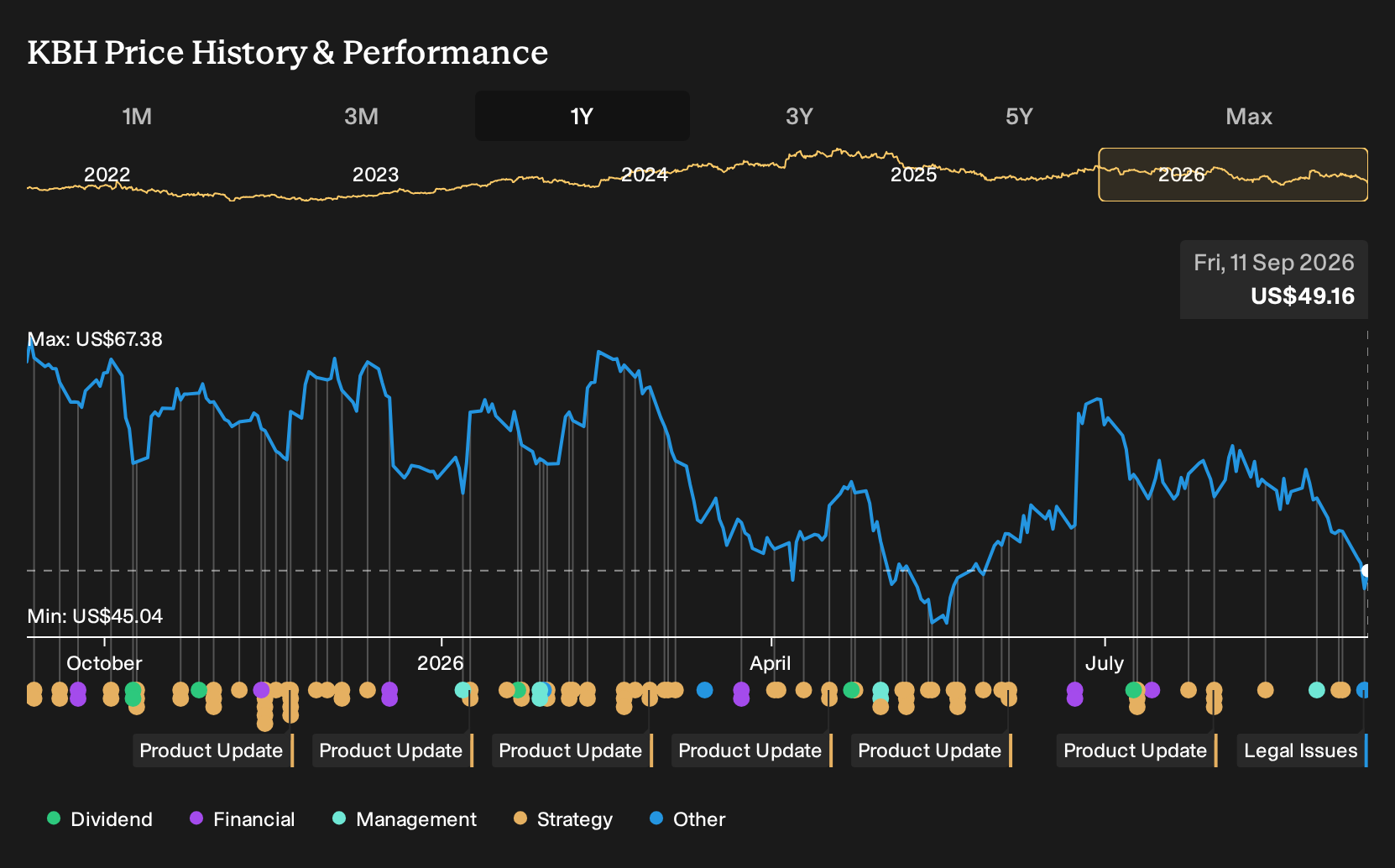1395x868 pixels.
Task: Click the 'KBH Price History & Performance' heading
Action: click(288, 52)
